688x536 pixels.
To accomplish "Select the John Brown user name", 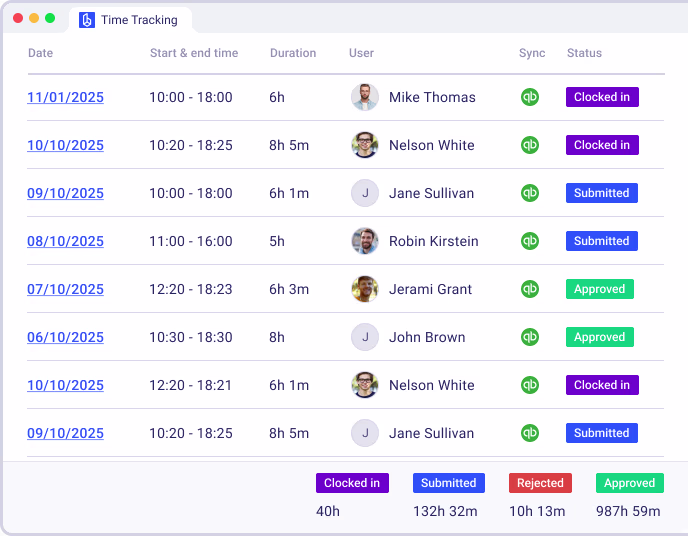I will pos(427,337).
